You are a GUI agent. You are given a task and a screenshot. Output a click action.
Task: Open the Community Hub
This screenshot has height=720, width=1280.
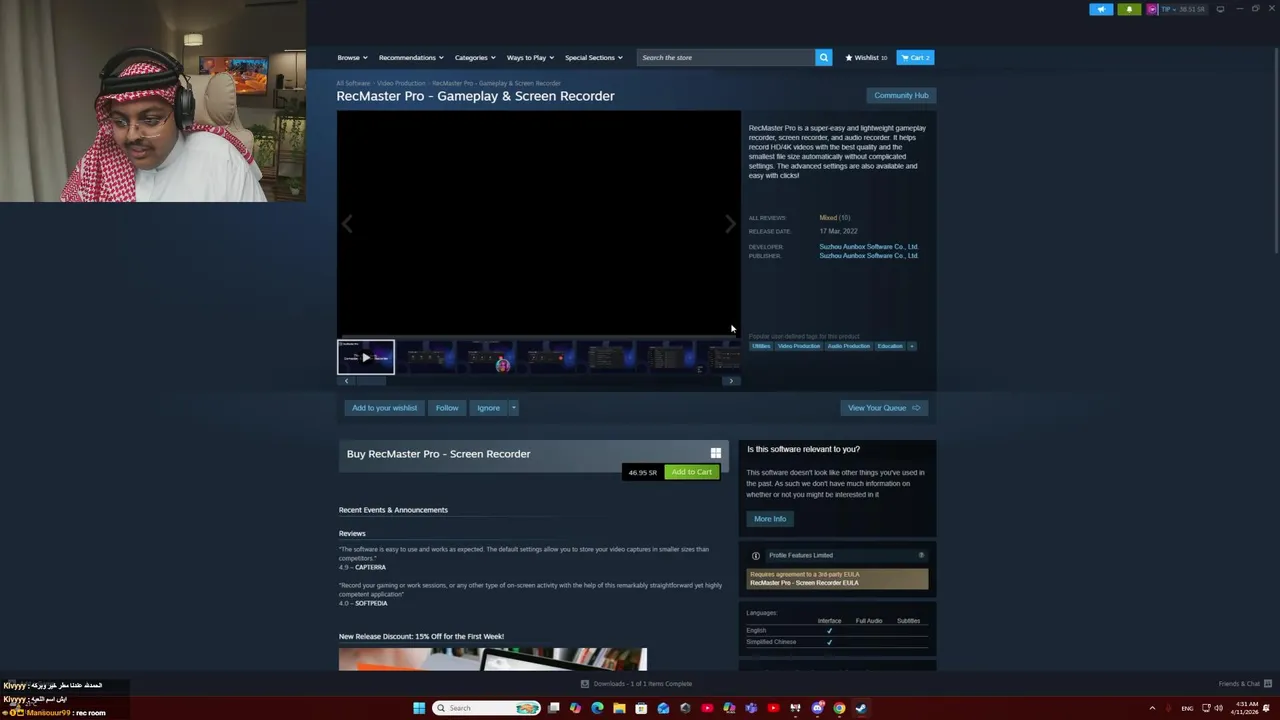point(901,95)
